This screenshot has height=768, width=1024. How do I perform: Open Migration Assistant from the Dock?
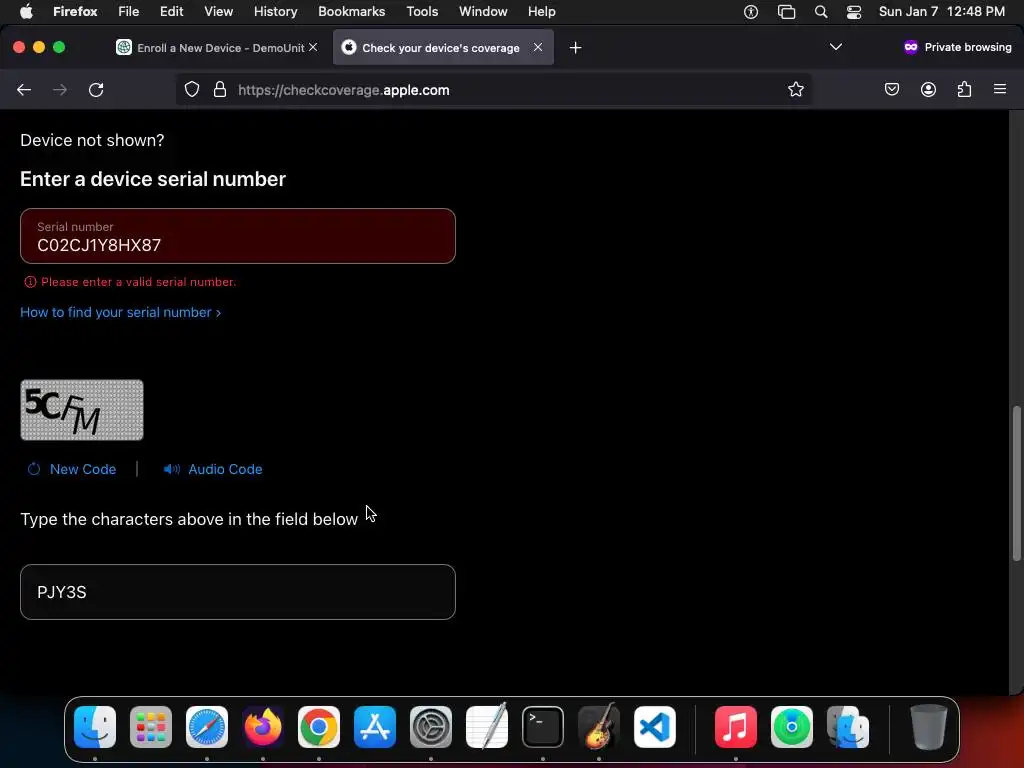848,727
